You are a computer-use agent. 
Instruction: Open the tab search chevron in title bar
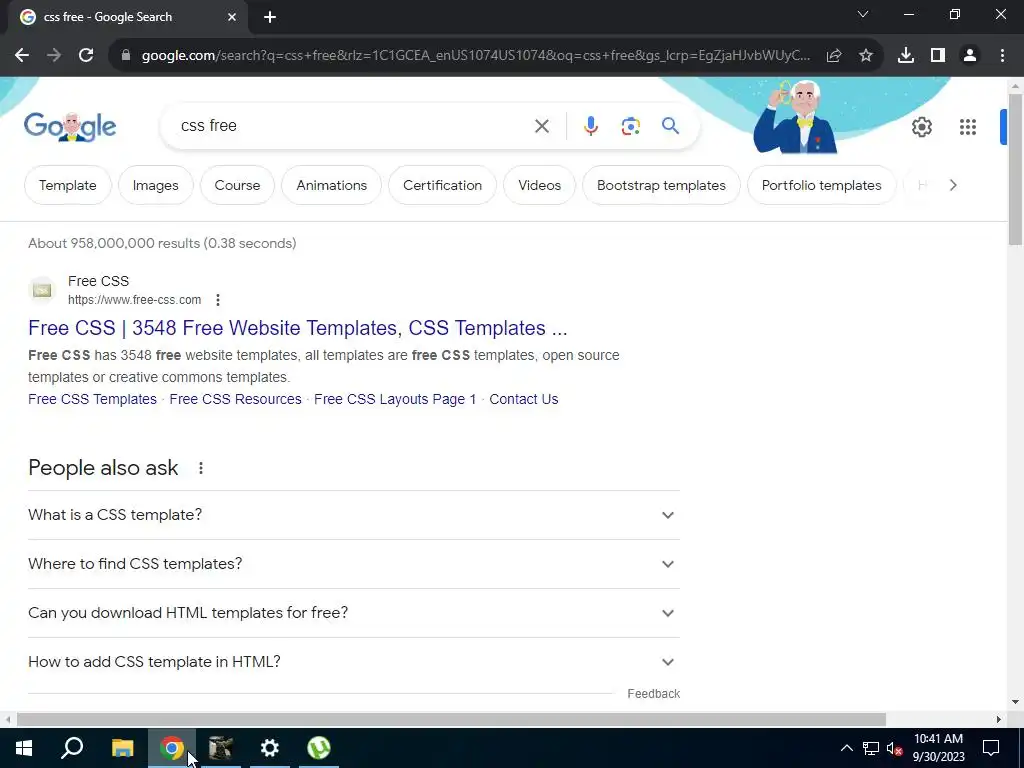863,14
